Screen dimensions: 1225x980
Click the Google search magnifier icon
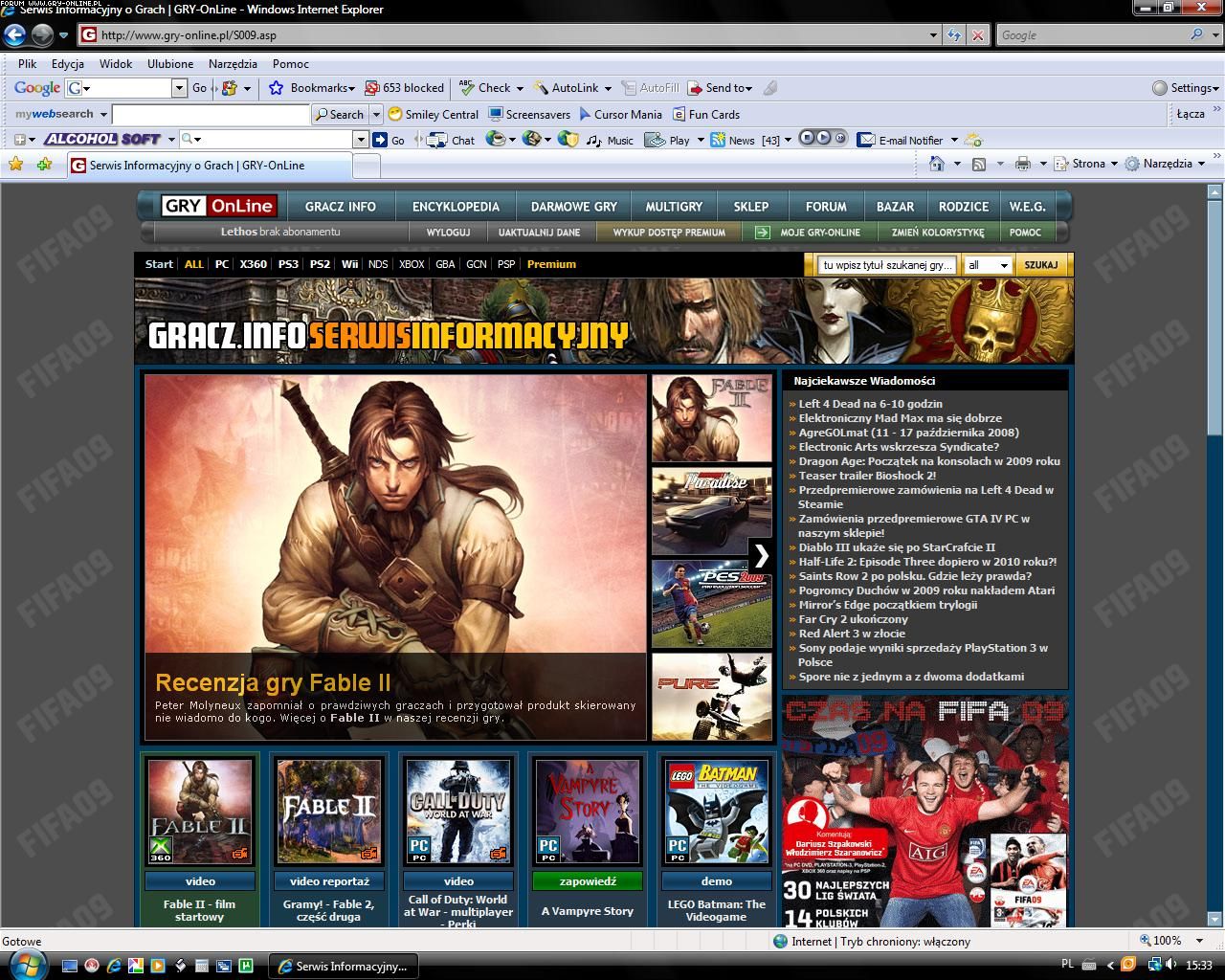[1197, 34]
